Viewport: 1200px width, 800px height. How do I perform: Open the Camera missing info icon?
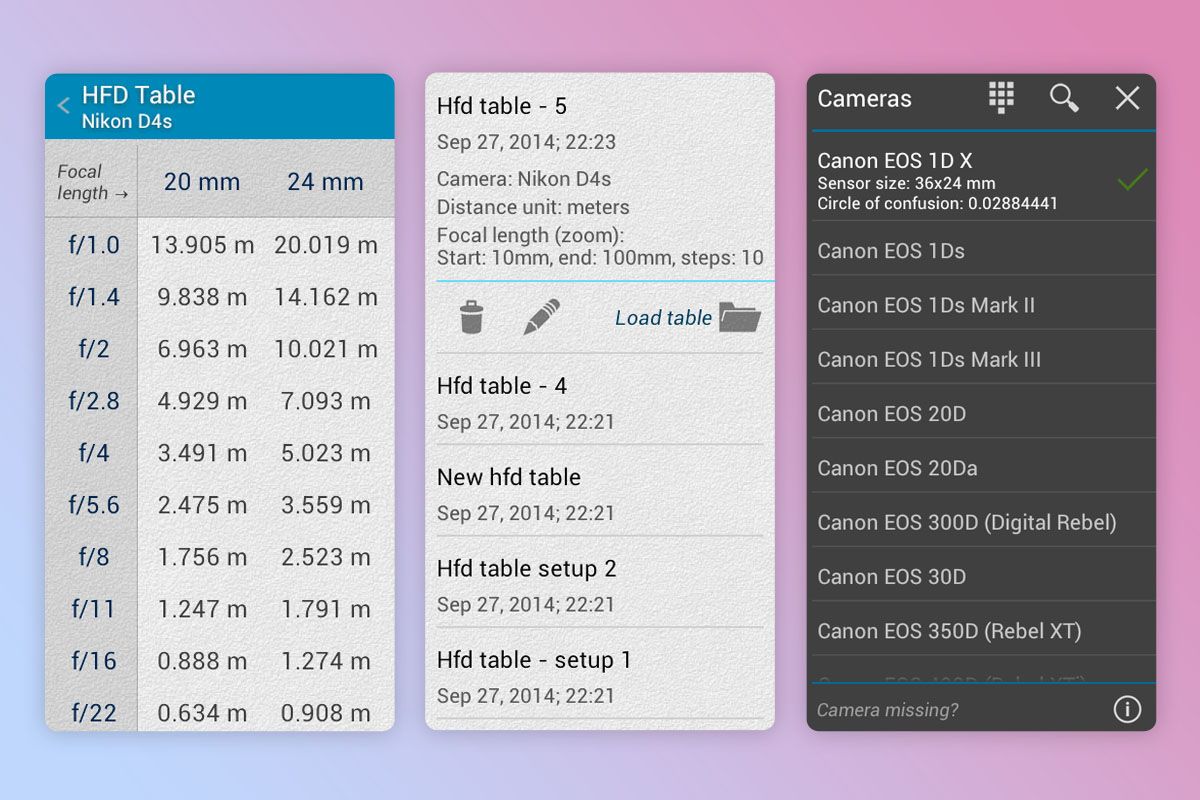(x=1126, y=709)
